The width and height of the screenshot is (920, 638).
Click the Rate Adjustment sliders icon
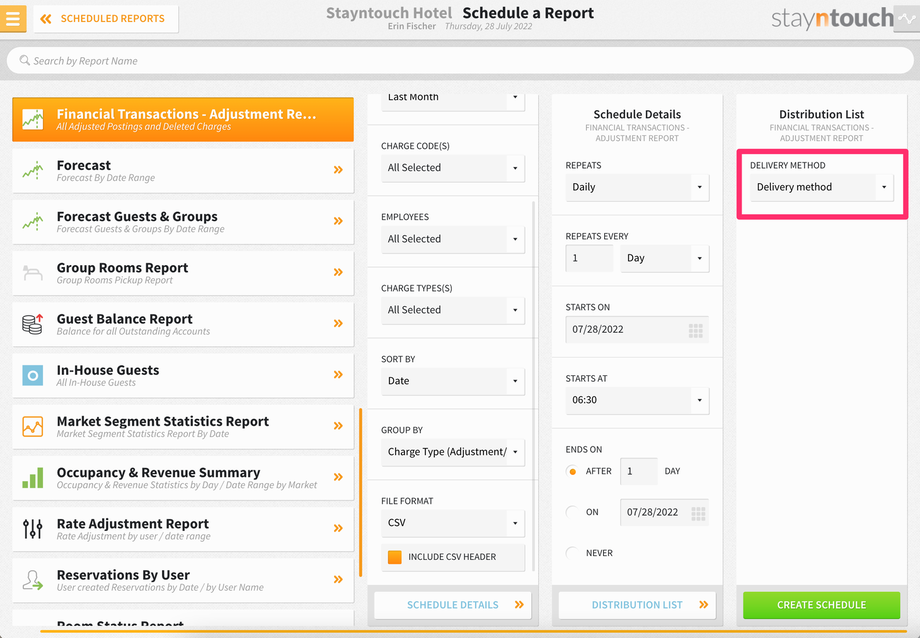pyautogui.click(x=33, y=529)
